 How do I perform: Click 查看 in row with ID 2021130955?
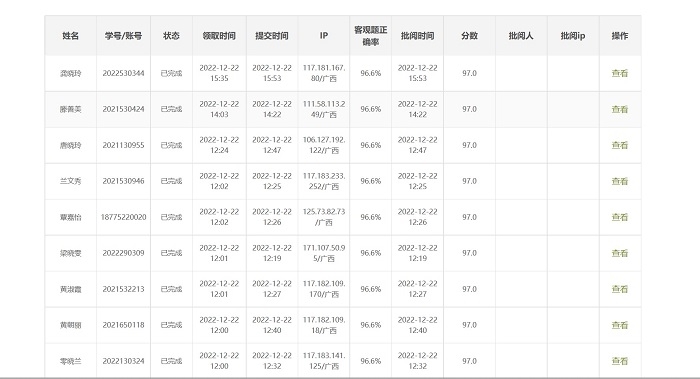click(620, 145)
